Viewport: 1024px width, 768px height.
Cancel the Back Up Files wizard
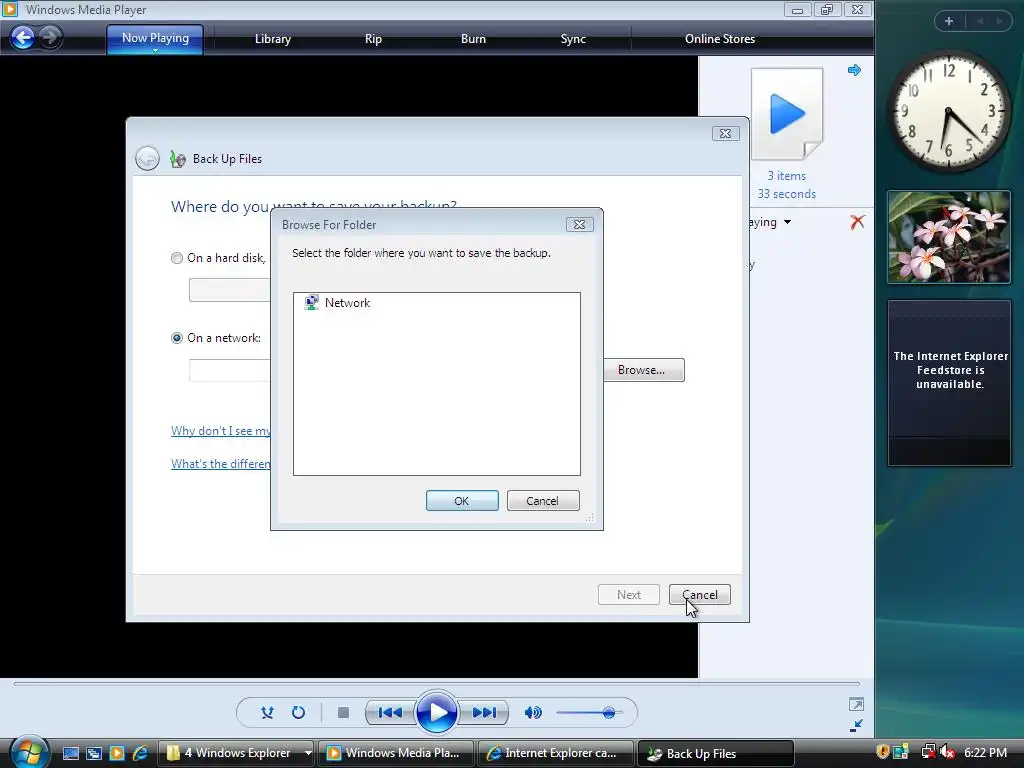click(x=699, y=594)
